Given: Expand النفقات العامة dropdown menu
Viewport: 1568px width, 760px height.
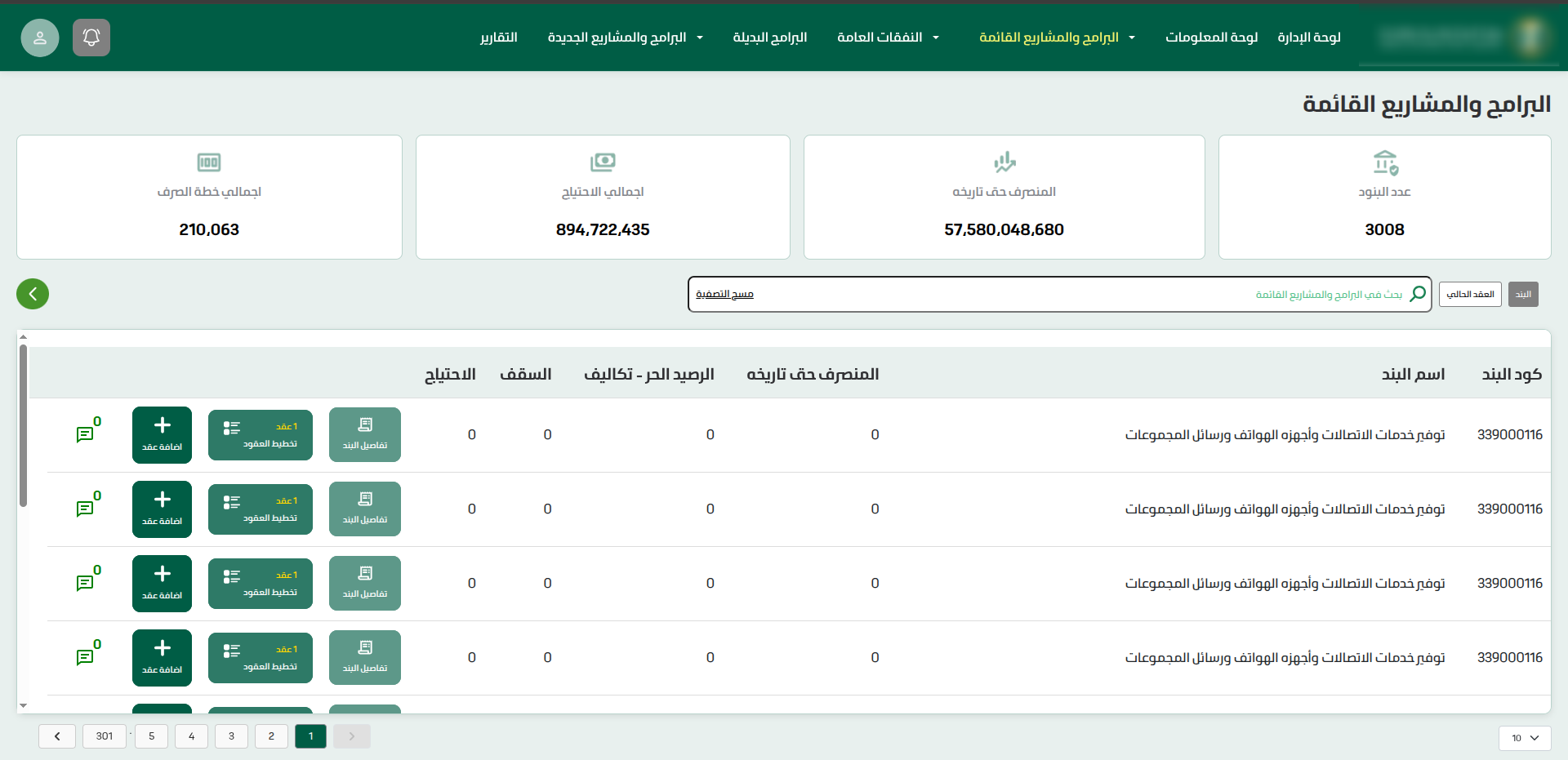Looking at the screenshot, I should click(888, 38).
